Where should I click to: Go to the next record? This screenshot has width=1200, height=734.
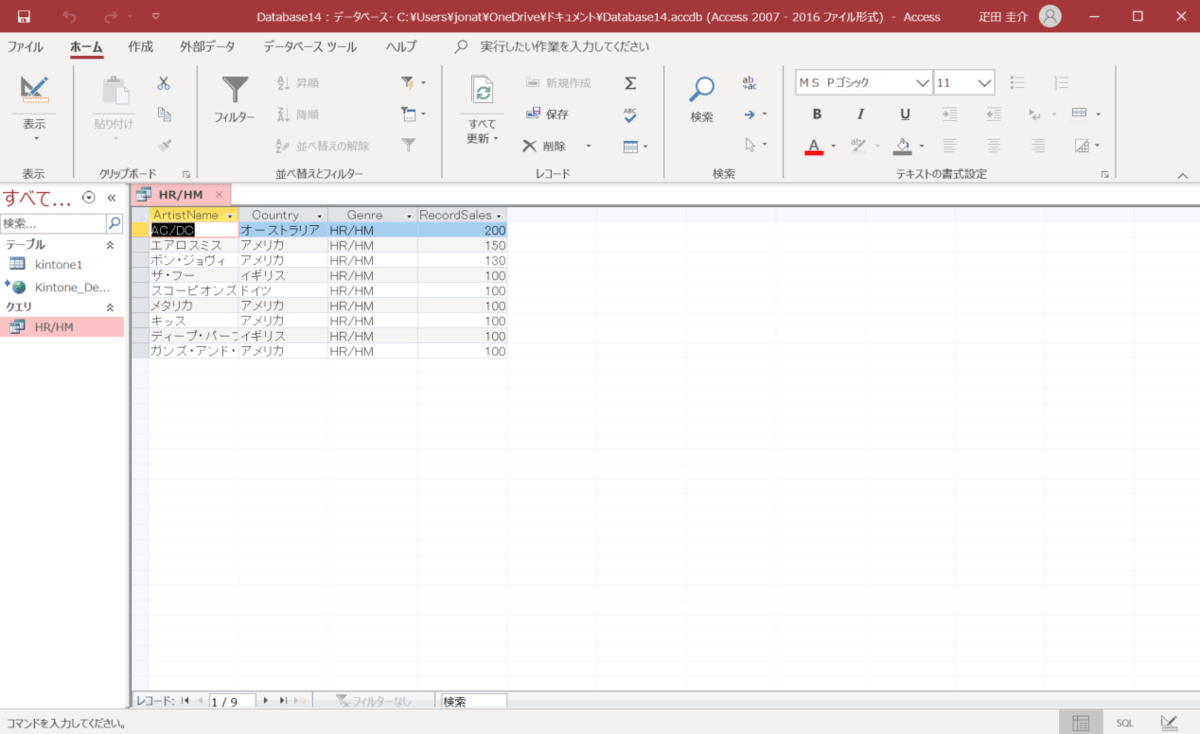point(265,702)
